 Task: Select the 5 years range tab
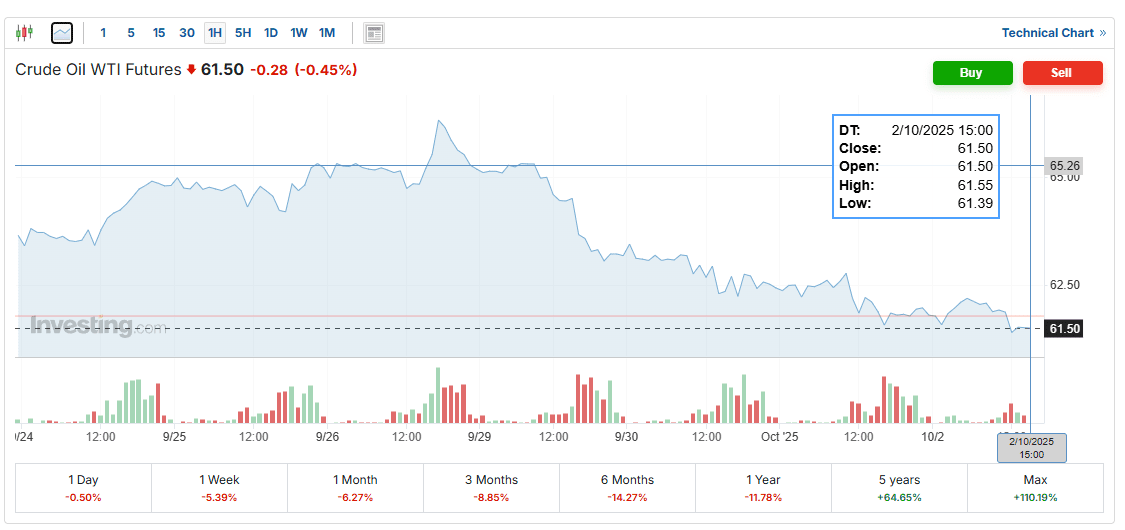pyautogui.click(x=899, y=487)
